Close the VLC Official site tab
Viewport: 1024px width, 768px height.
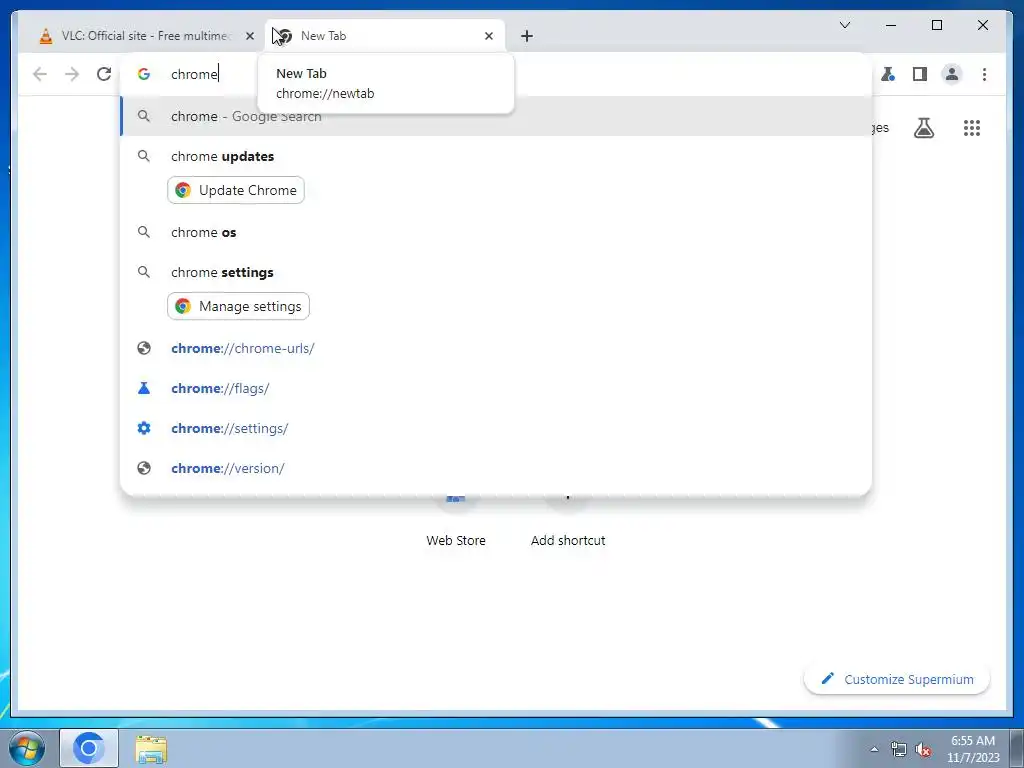pyautogui.click(x=249, y=36)
